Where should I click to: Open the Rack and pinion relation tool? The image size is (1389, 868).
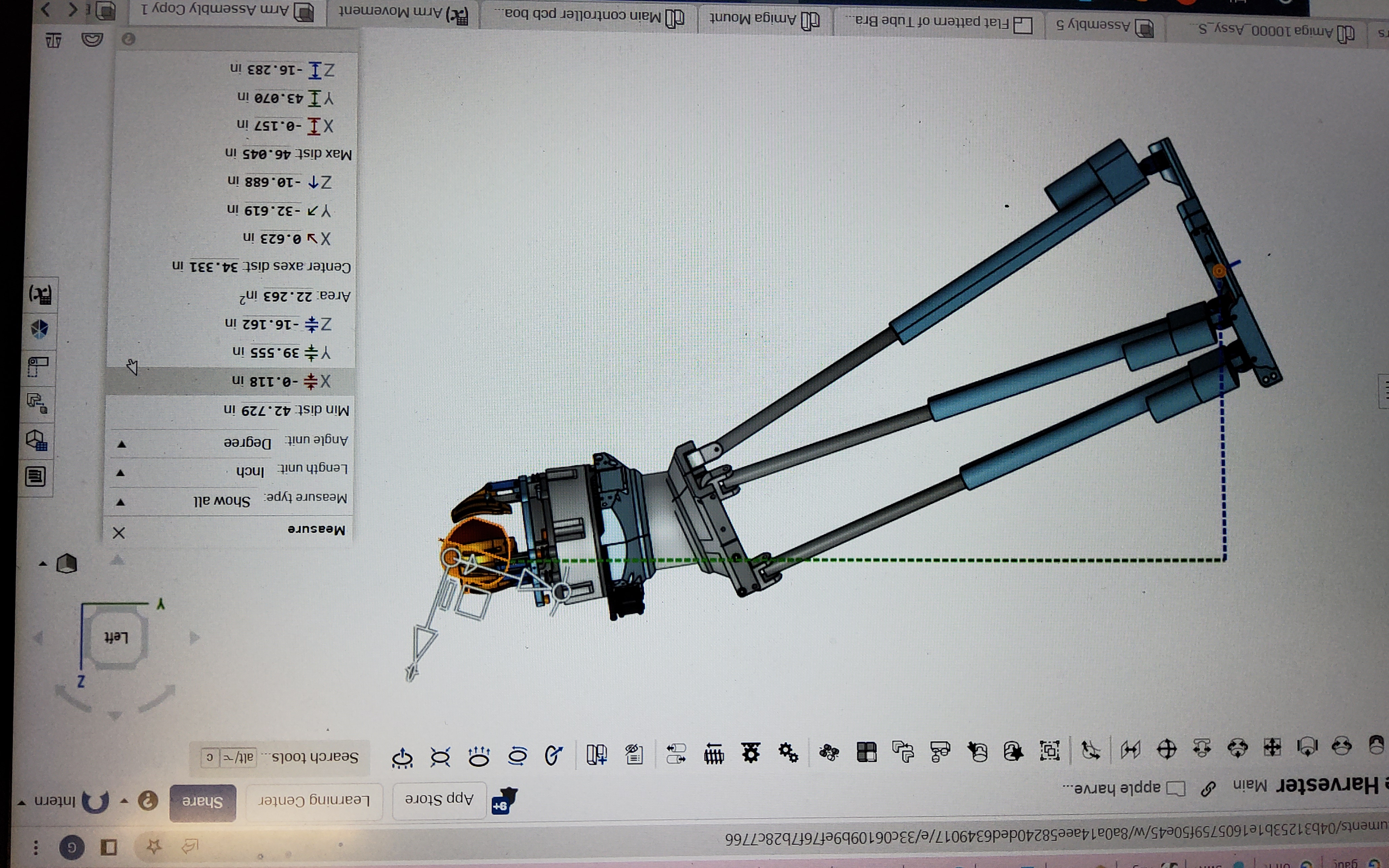pos(751,753)
